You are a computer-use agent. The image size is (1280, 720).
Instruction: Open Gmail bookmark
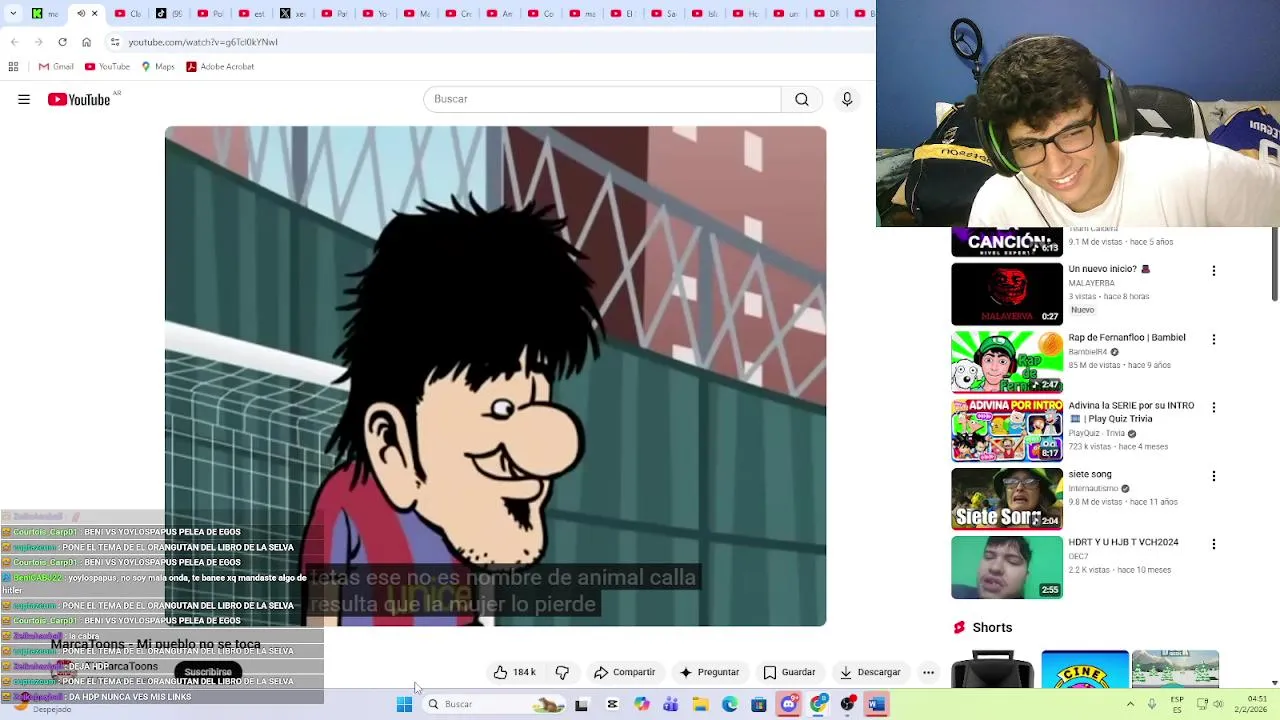click(56, 66)
